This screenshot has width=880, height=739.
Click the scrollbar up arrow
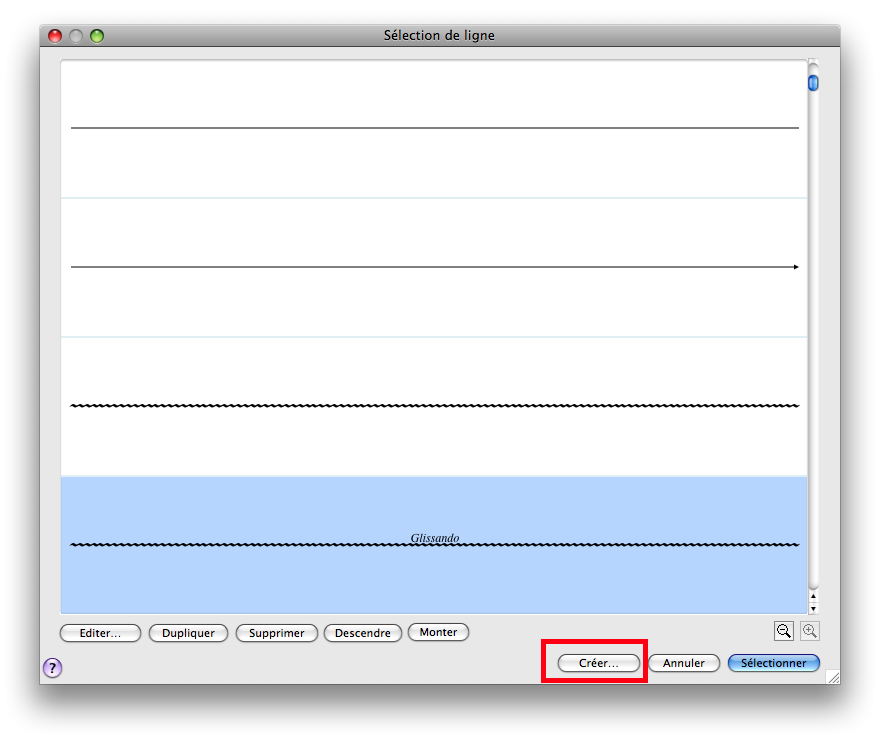(x=813, y=597)
